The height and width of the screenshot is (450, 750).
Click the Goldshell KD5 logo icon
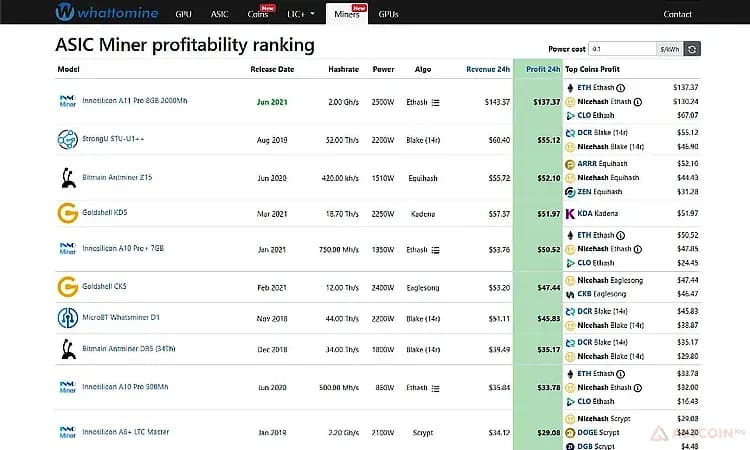[x=67, y=213]
